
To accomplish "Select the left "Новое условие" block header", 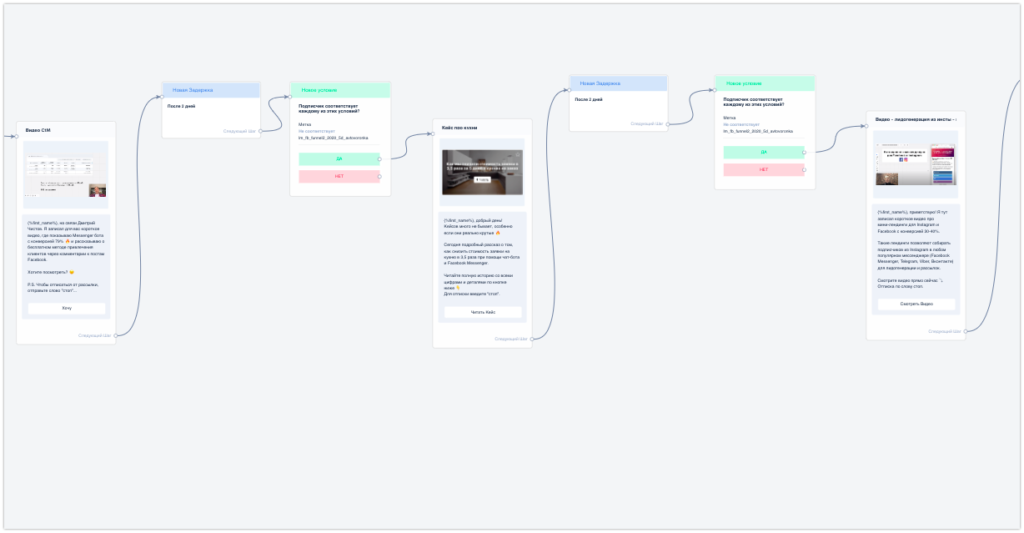I will 340,90.
